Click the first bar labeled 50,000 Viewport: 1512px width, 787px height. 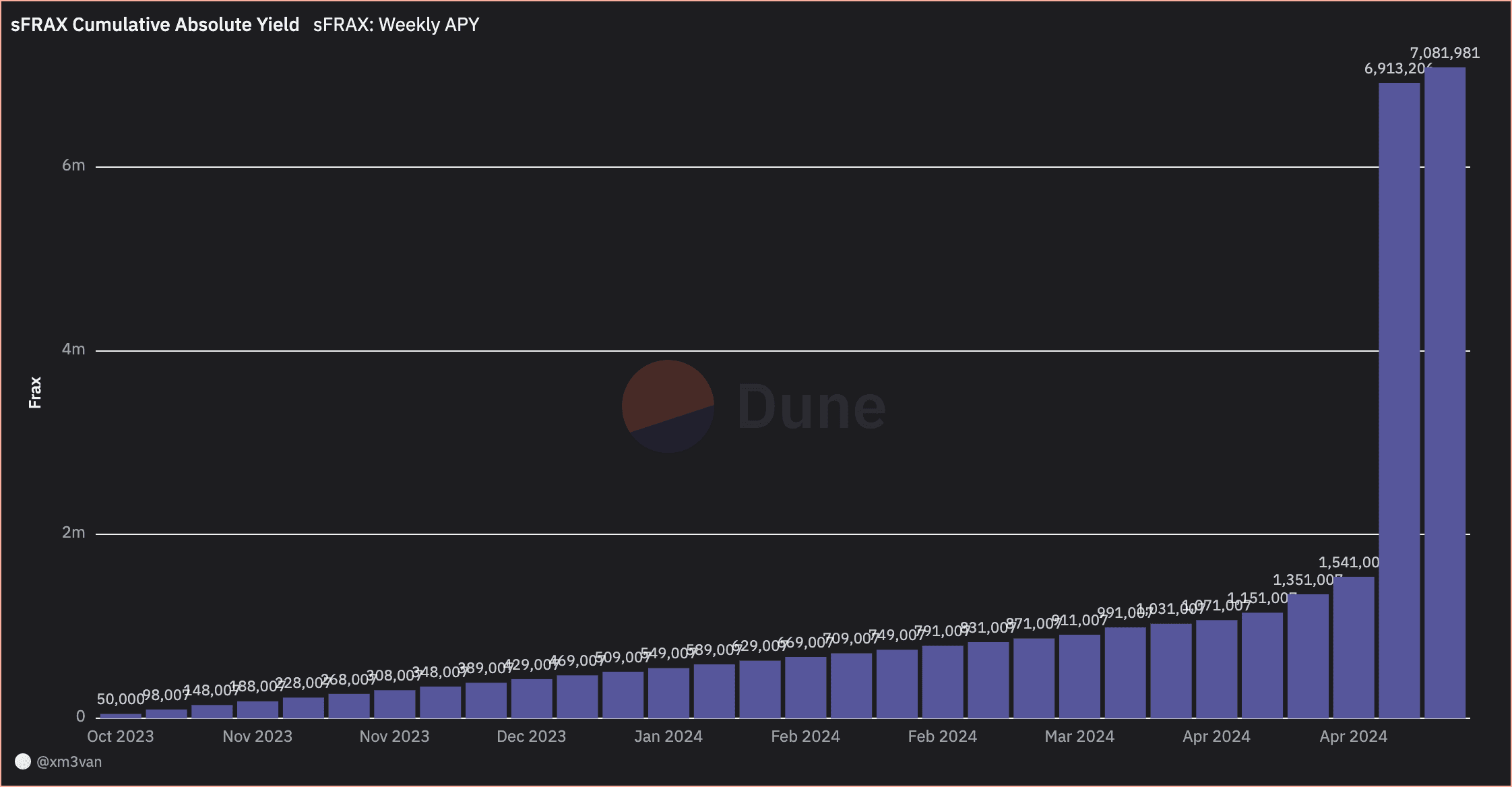tap(121, 716)
